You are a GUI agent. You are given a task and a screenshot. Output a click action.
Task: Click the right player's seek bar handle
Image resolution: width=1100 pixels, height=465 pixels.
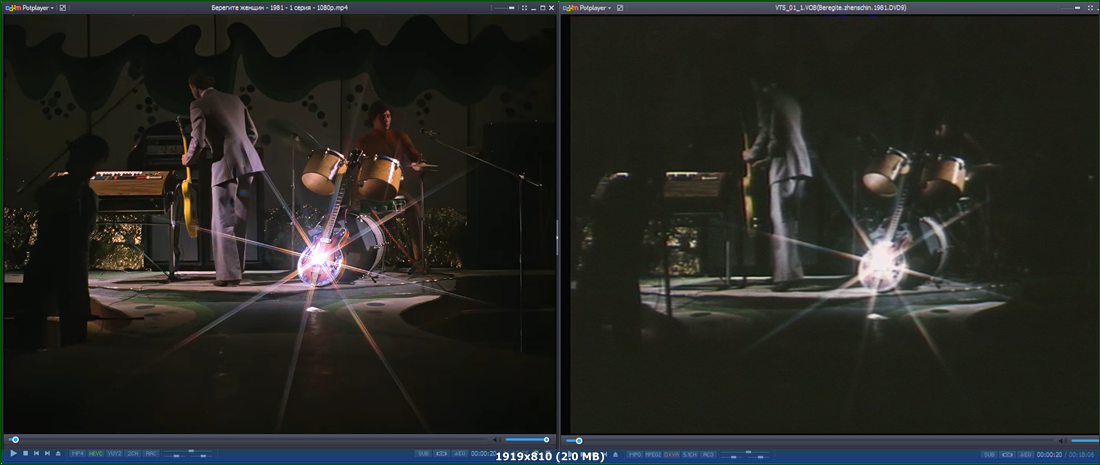(579, 440)
